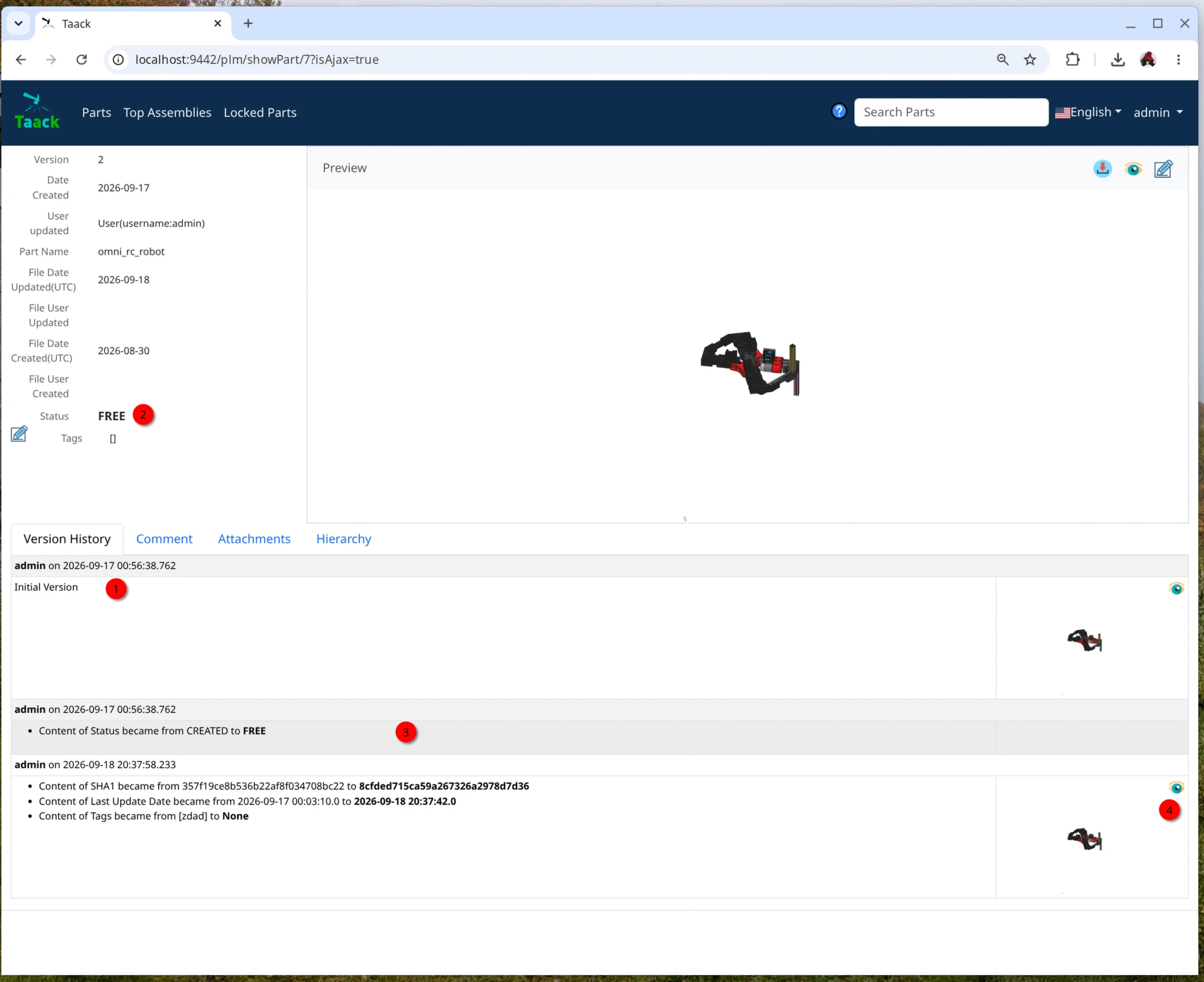Focus the Search Parts field
This screenshot has height=982, width=1204.
[x=951, y=112]
